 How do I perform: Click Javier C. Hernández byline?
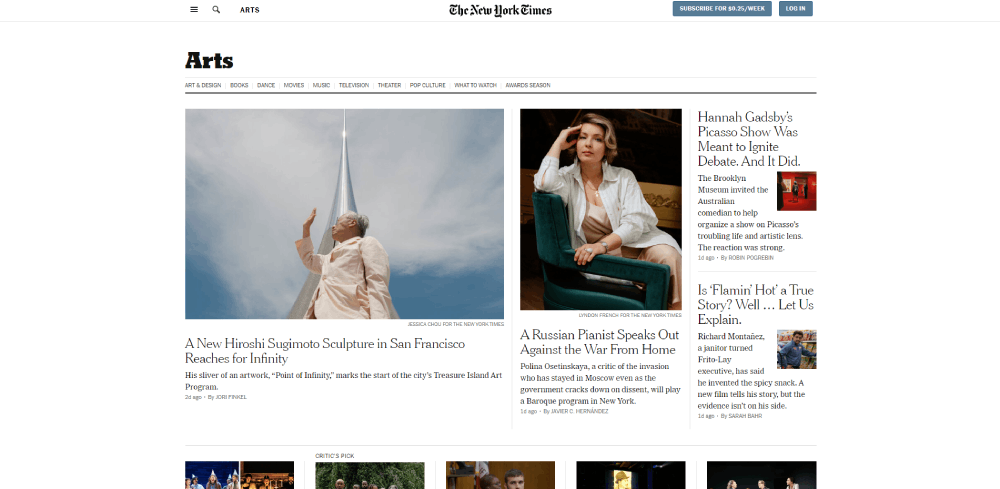tap(578, 412)
